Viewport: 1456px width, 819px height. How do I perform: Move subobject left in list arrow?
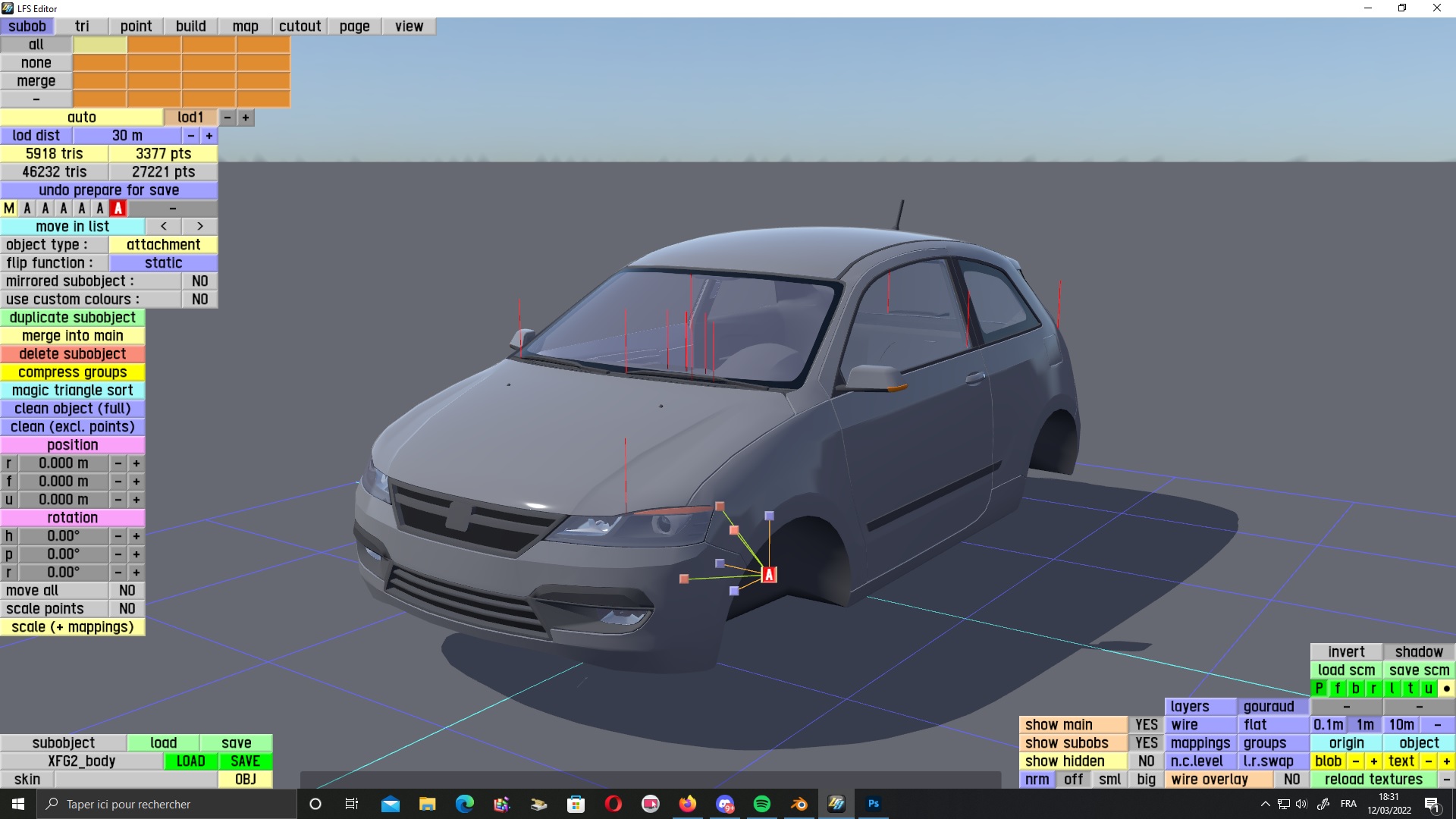click(x=164, y=227)
